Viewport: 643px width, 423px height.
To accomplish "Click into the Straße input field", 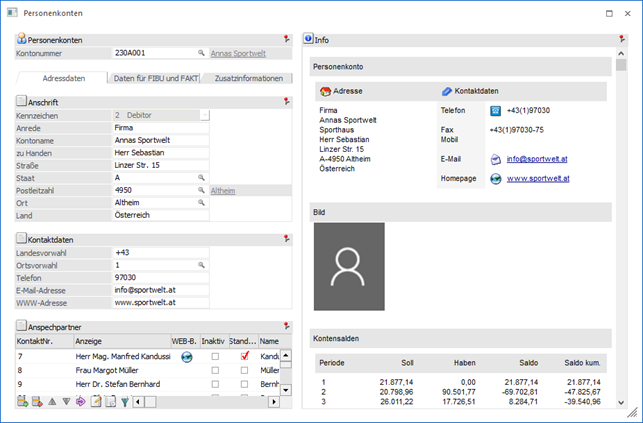I will pos(160,163).
